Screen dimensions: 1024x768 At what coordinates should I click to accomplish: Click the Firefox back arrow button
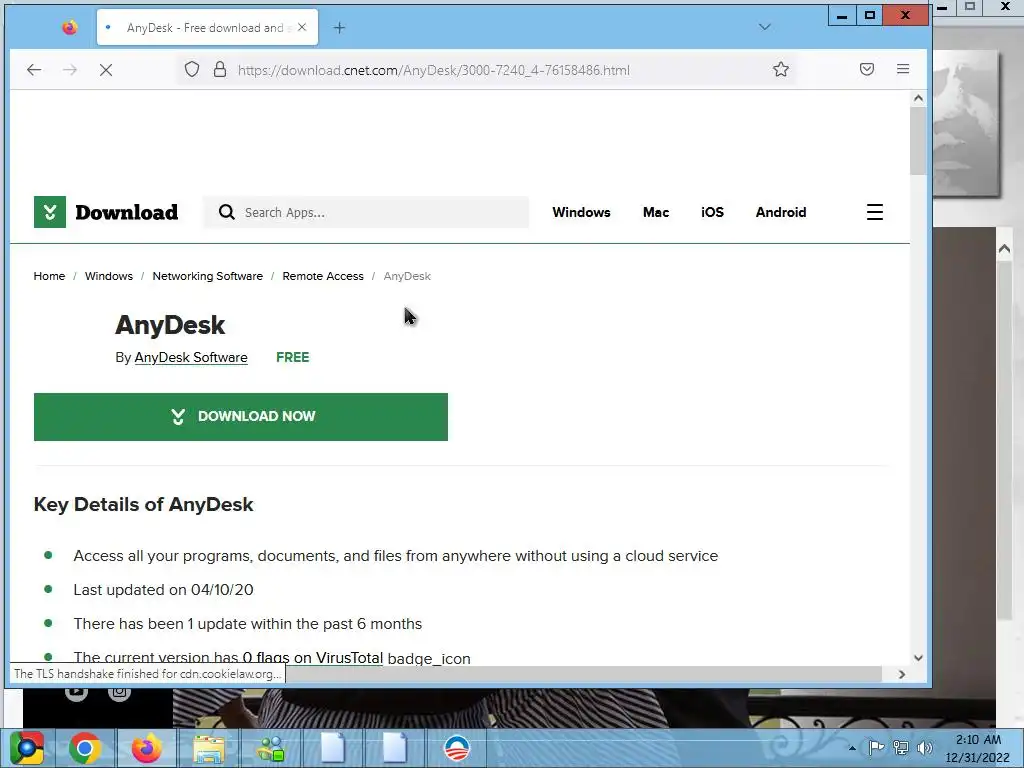click(x=34, y=70)
